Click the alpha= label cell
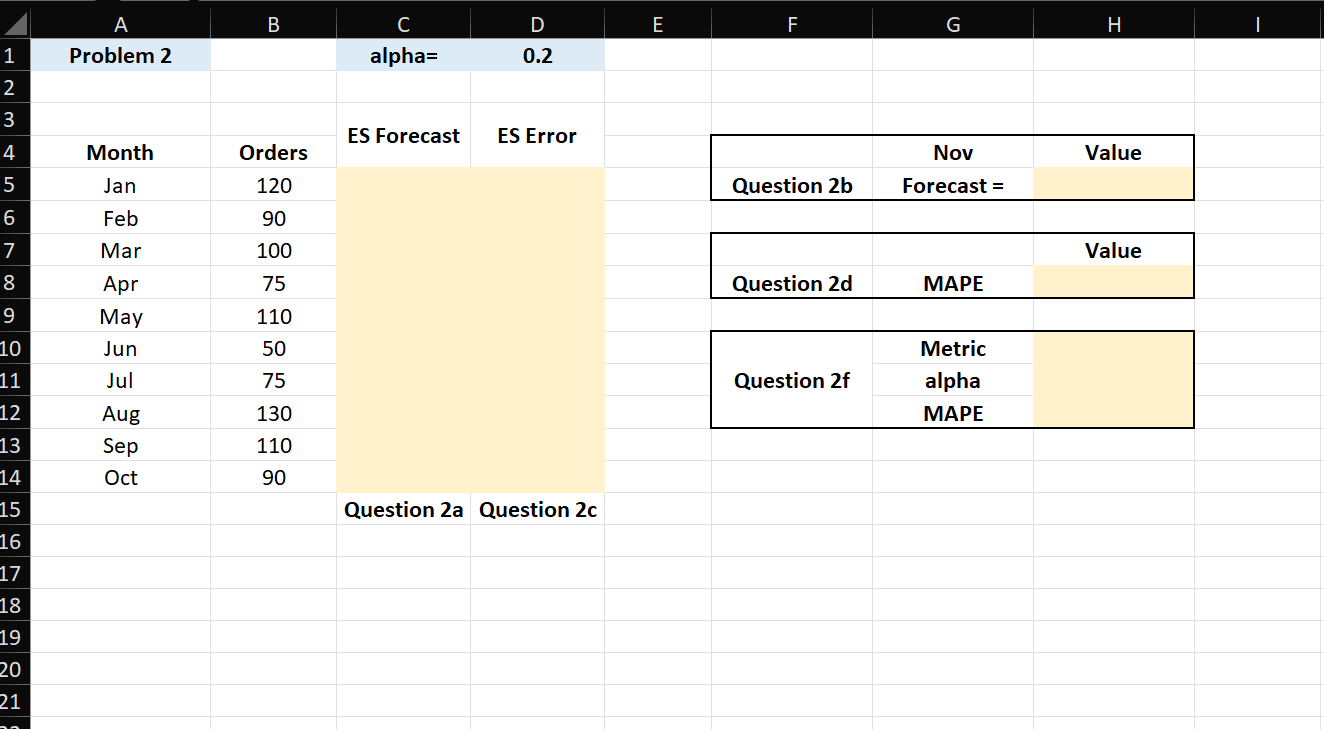The image size is (1324, 729). [402, 55]
